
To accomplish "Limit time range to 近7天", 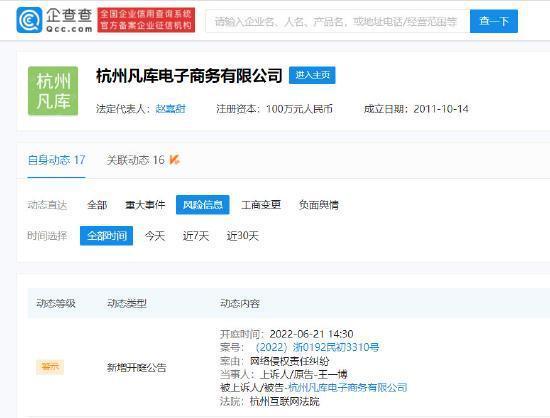I will [196, 236].
